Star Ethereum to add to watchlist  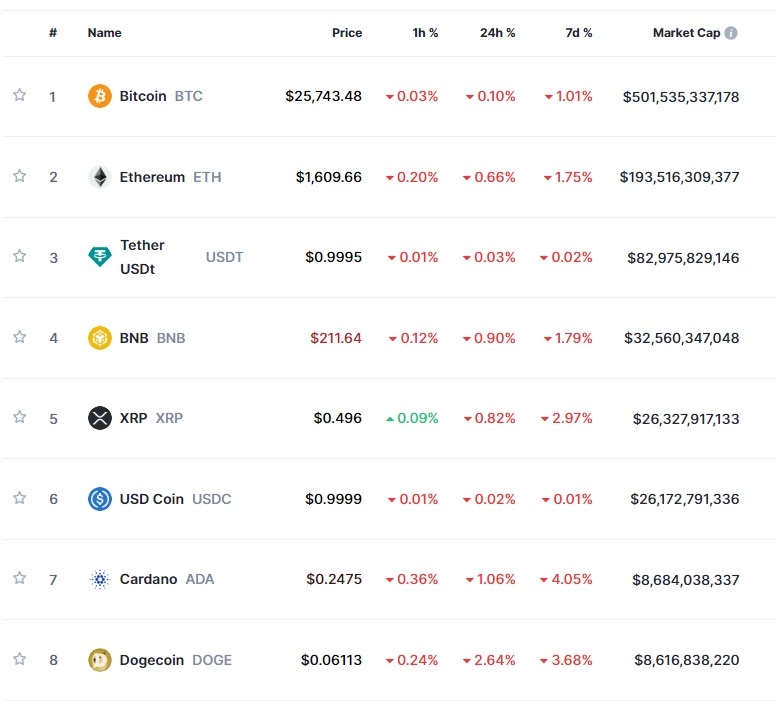pyautogui.click(x=19, y=176)
